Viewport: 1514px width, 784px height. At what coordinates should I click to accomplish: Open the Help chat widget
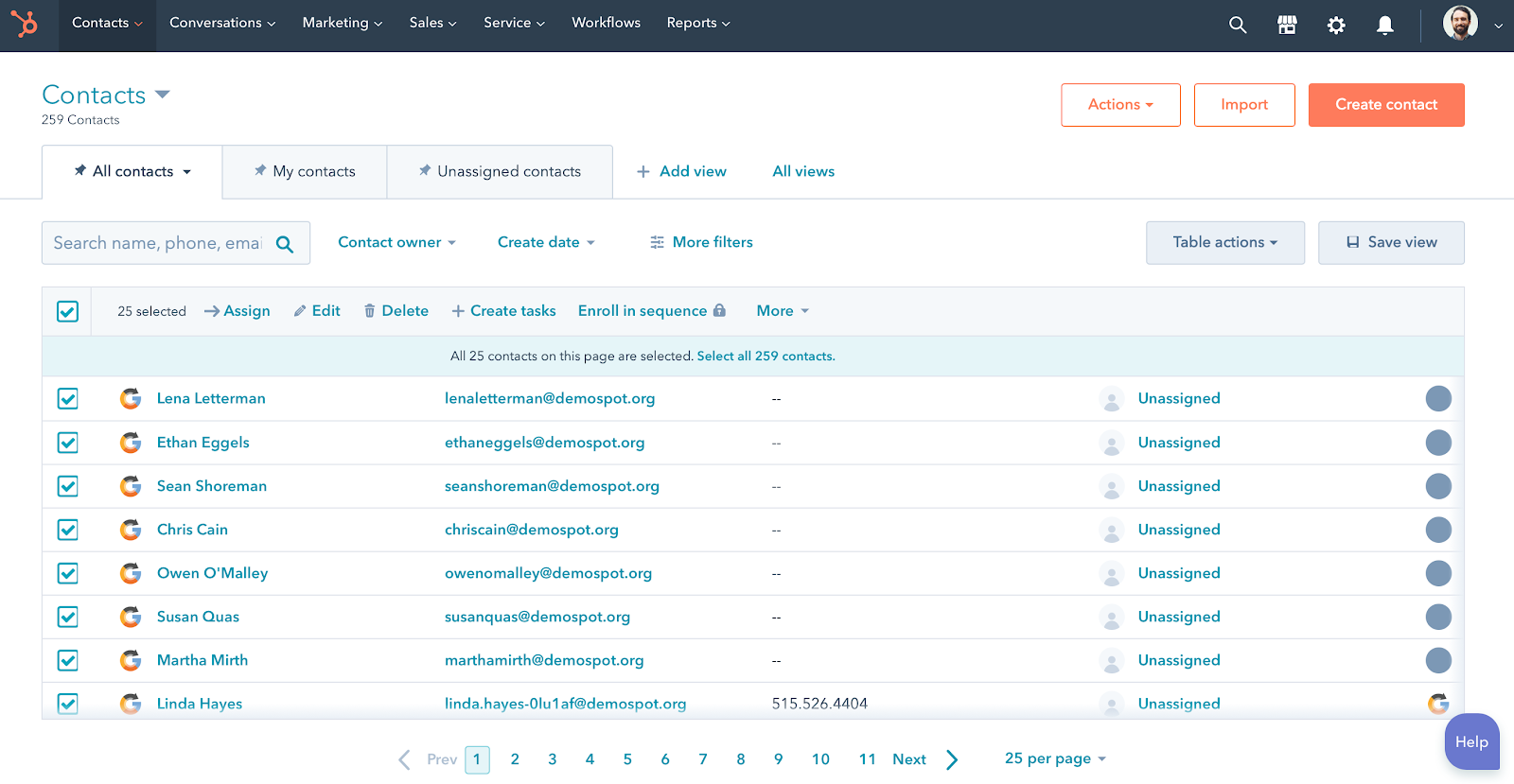click(x=1471, y=742)
